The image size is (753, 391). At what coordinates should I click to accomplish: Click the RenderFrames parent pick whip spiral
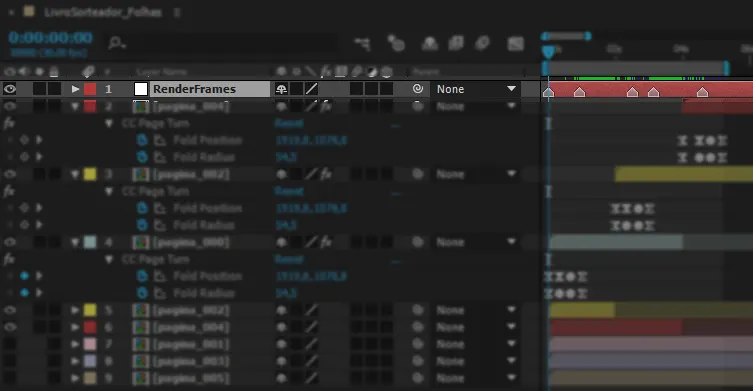418,88
